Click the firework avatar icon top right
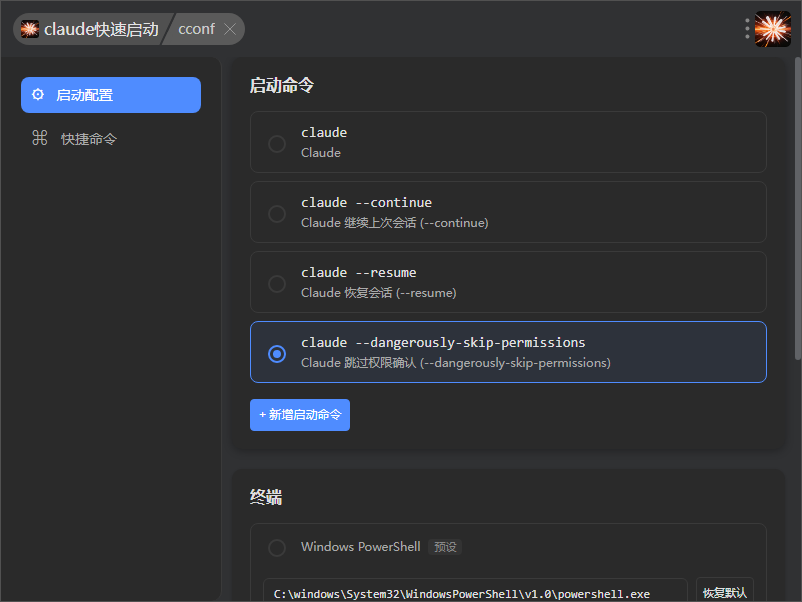The image size is (802, 602). [x=773, y=29]
